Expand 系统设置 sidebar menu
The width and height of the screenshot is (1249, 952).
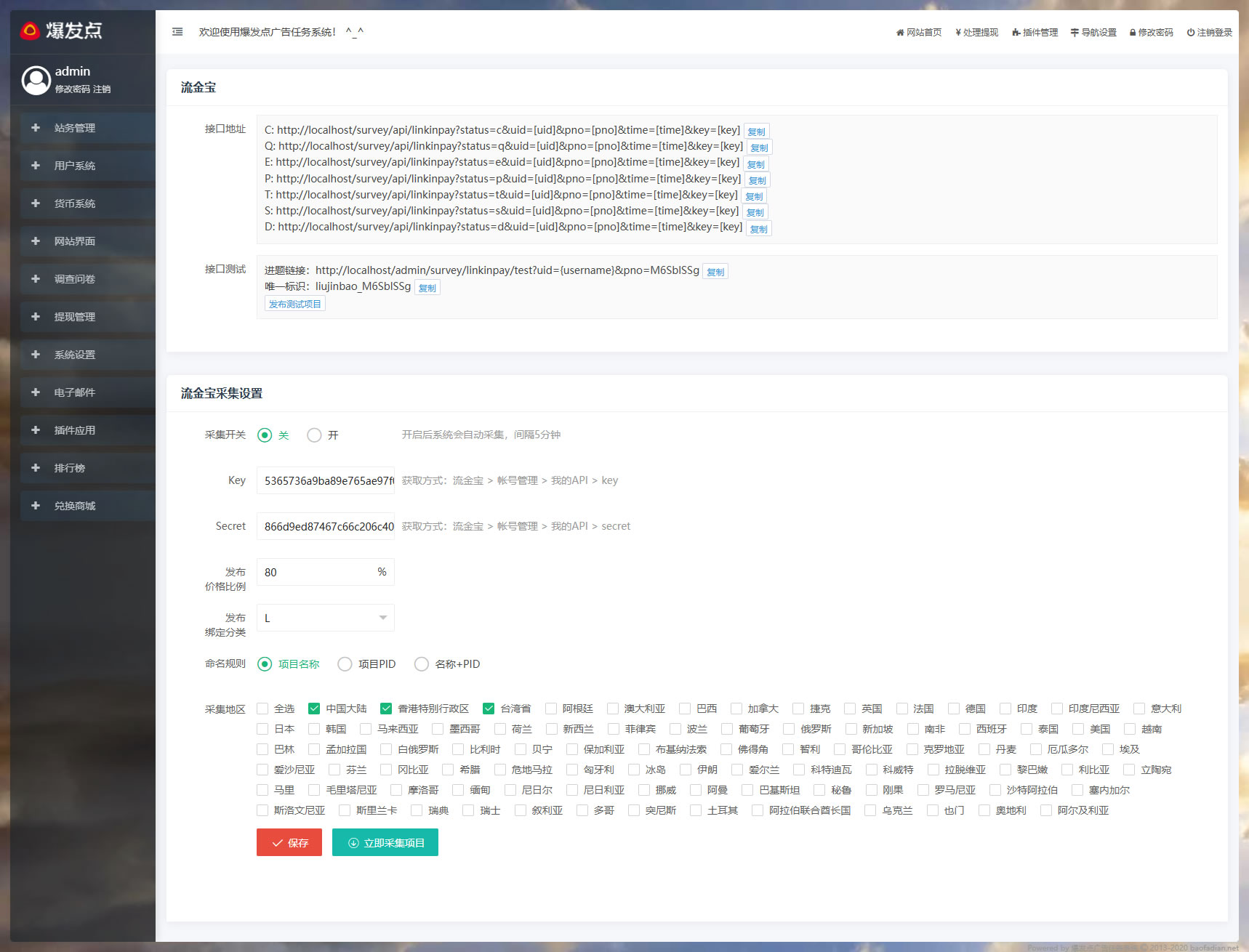74,355
